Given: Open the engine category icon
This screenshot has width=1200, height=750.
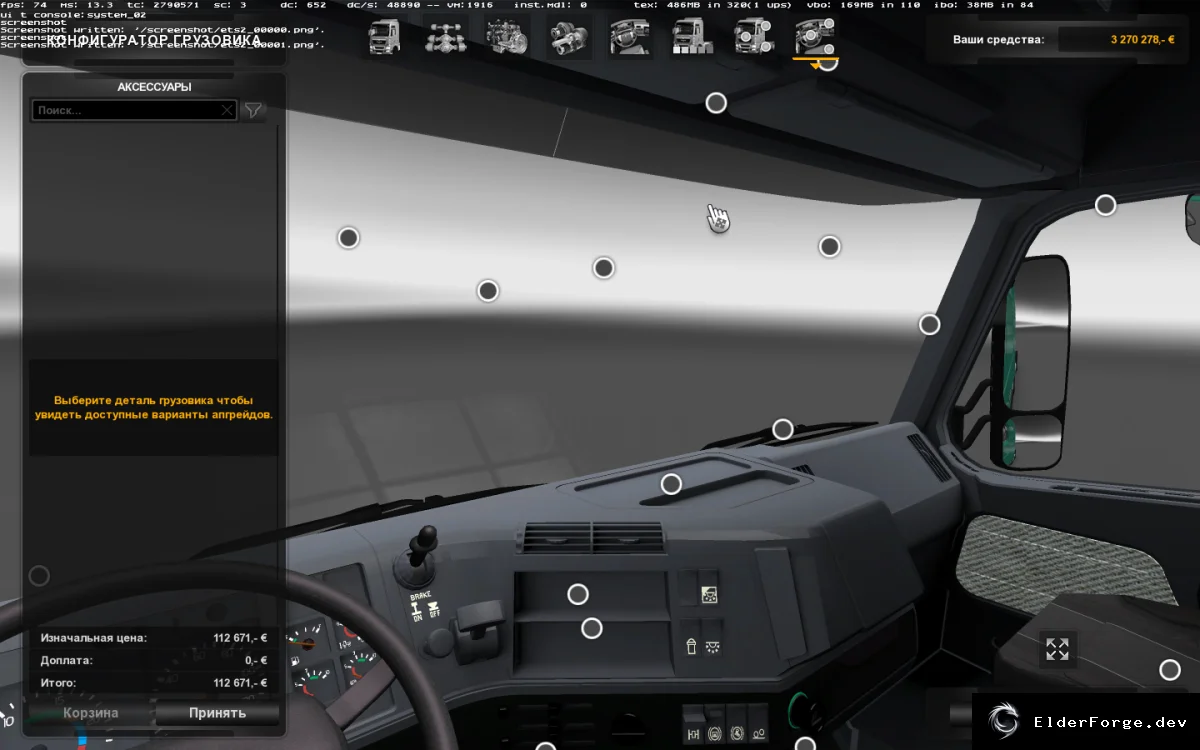Looking at the screenshot, I should 507,37.
